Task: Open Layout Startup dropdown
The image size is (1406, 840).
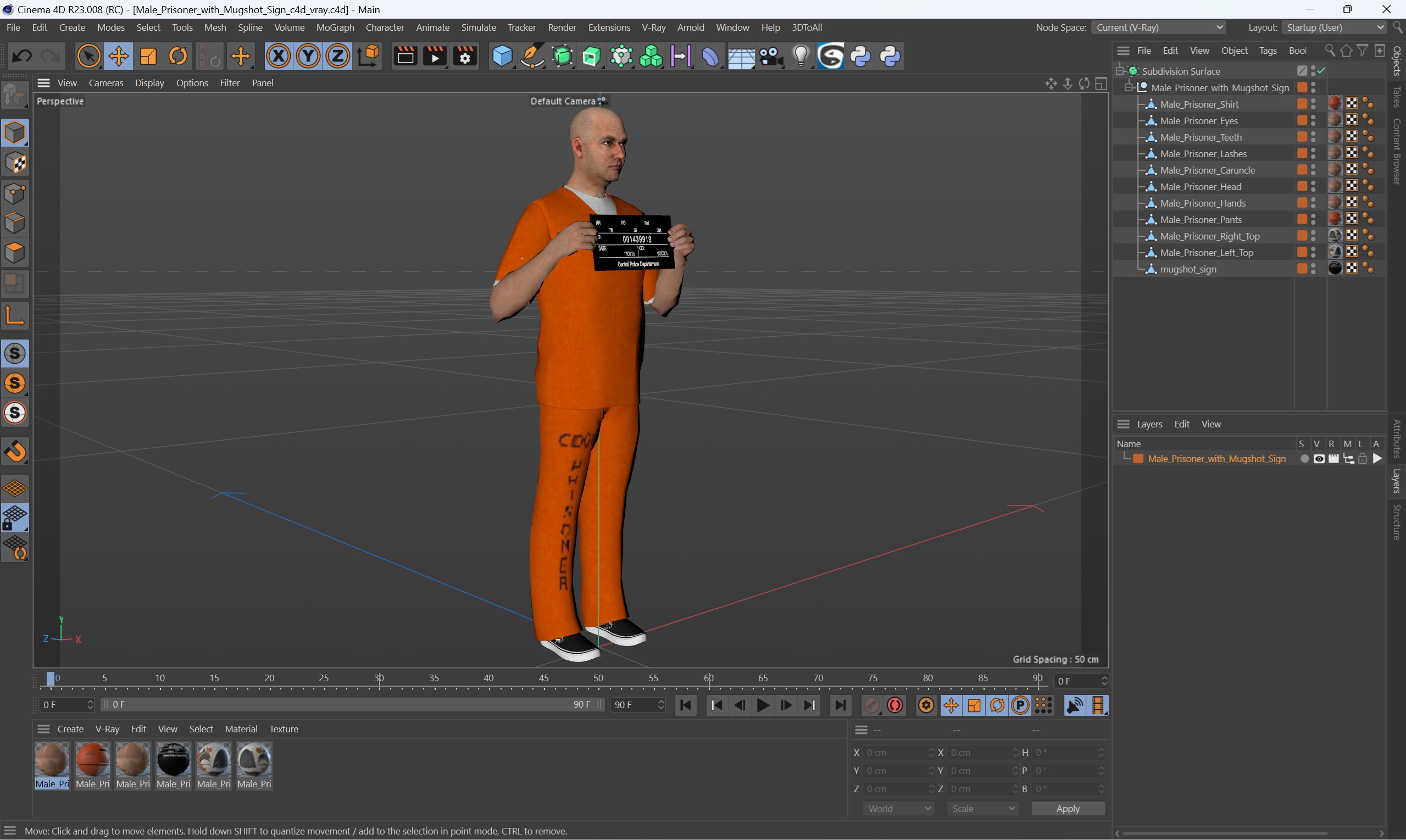Action: [x=1333, y=27]
